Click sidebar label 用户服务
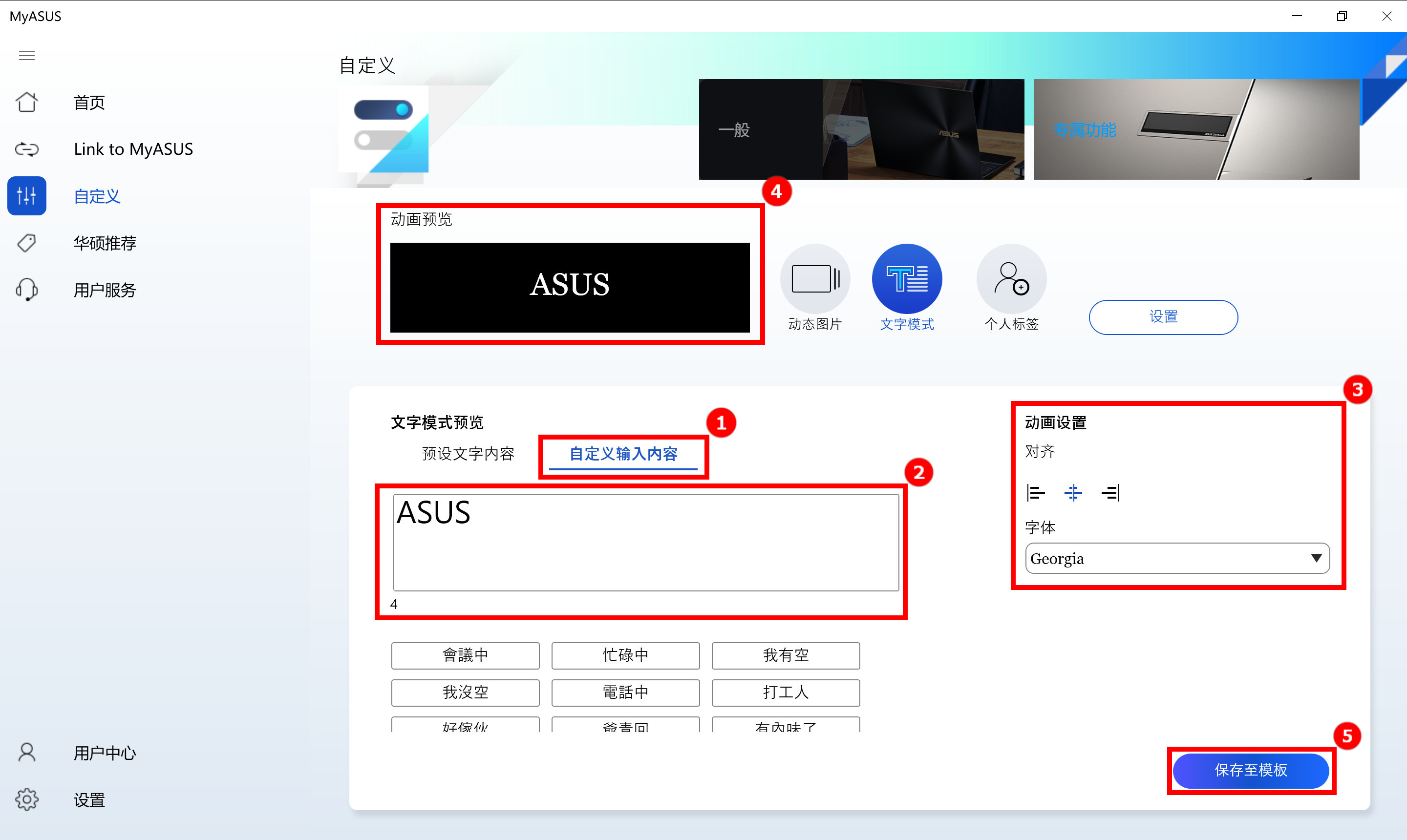1407x840 pixels. 105,290
